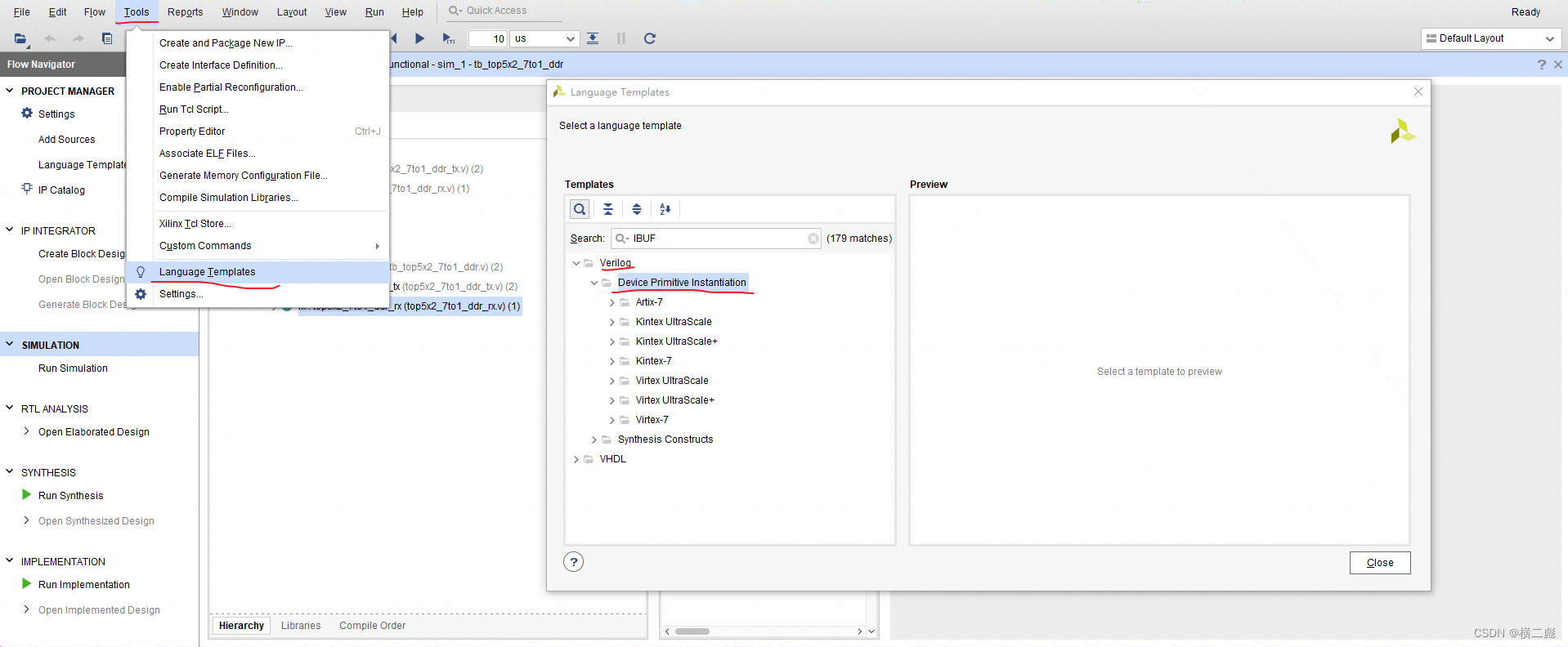This screenshot has width=1568, height=647.
Task: Click the Run All simulation play icon
Action: coord(419,38)
